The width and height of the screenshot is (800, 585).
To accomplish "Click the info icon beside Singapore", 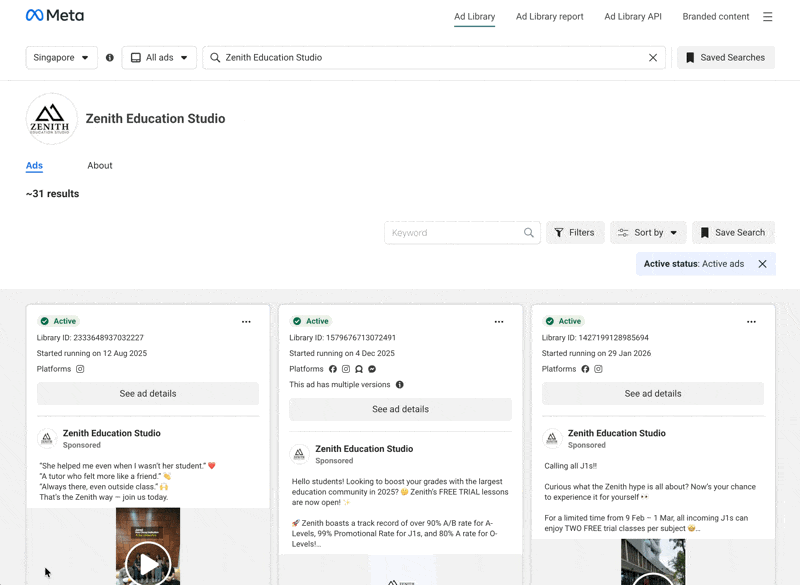I will click(110, 58).
